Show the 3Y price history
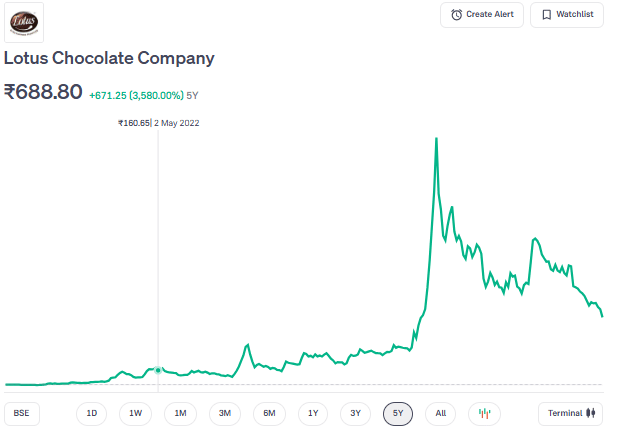 [x=355, y=413]
